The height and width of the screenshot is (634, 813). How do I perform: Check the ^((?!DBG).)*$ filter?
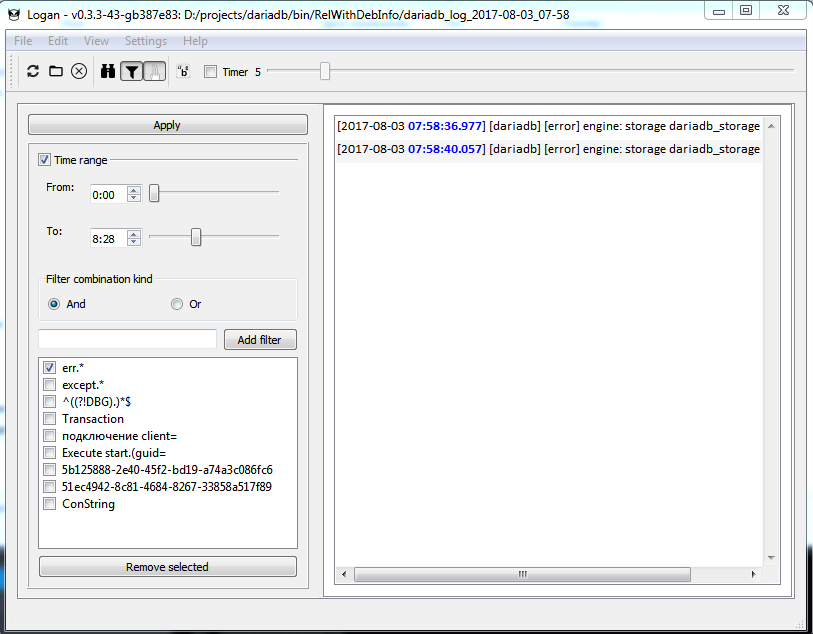click(49, 402)
